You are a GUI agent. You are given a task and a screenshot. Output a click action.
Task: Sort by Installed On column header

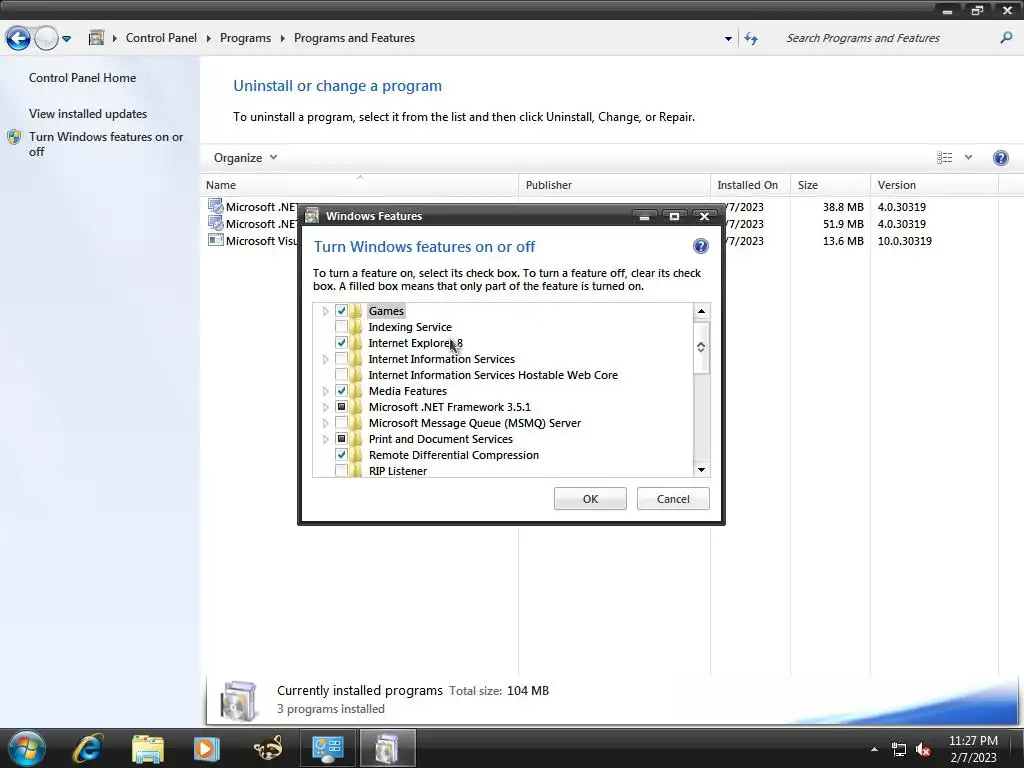pos(750,185)
